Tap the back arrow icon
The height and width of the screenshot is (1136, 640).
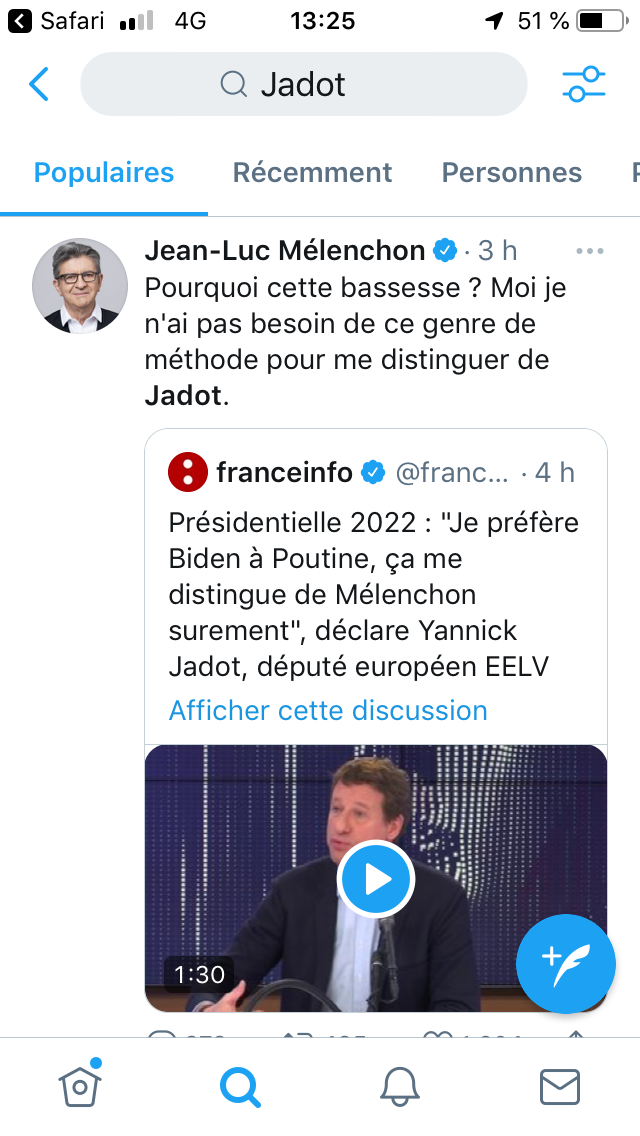pyautogui.click(x=39, y=84)
